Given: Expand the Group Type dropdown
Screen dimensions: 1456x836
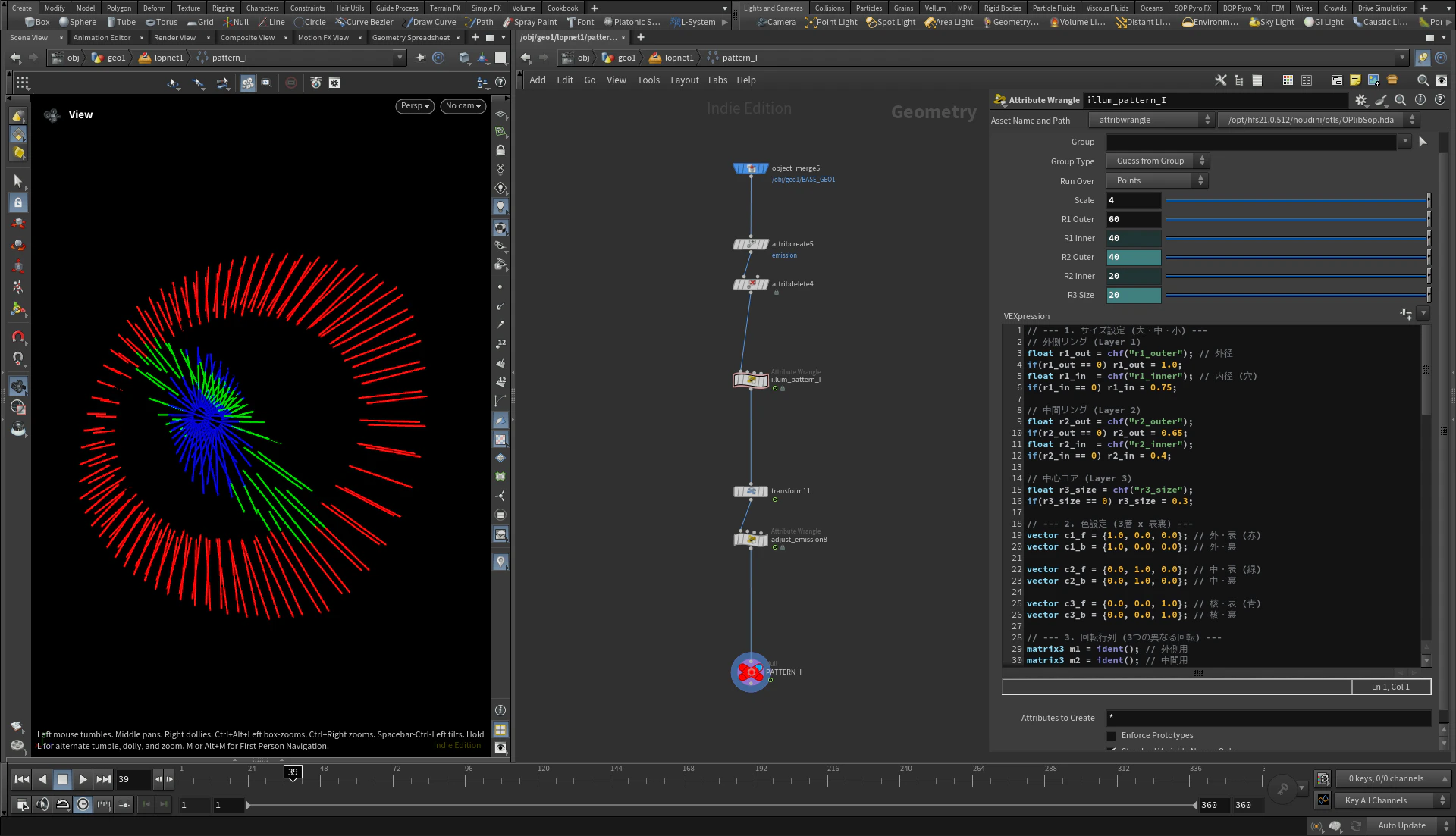Looking at the screenshot, I should [1156, 161].
